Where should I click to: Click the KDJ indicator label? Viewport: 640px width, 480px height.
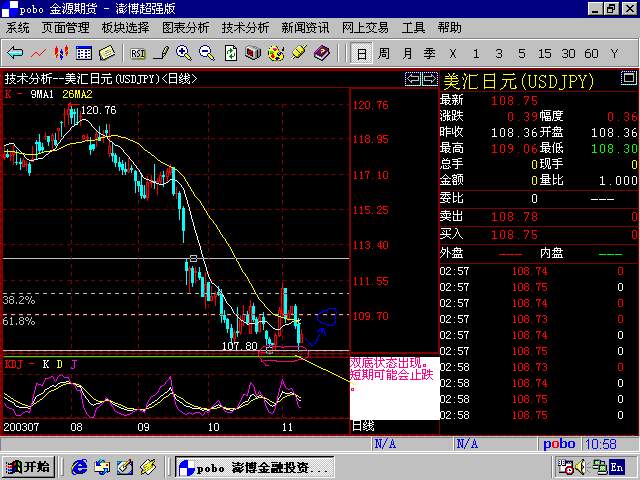tap(14, 364)
